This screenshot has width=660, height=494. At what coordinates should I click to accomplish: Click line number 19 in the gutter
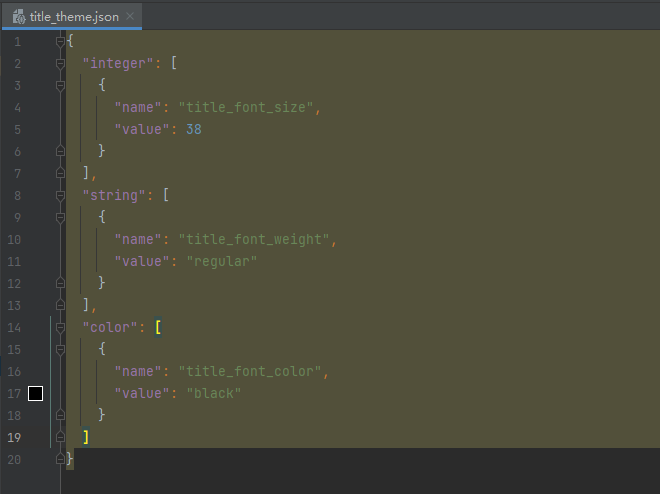(14, 438)
